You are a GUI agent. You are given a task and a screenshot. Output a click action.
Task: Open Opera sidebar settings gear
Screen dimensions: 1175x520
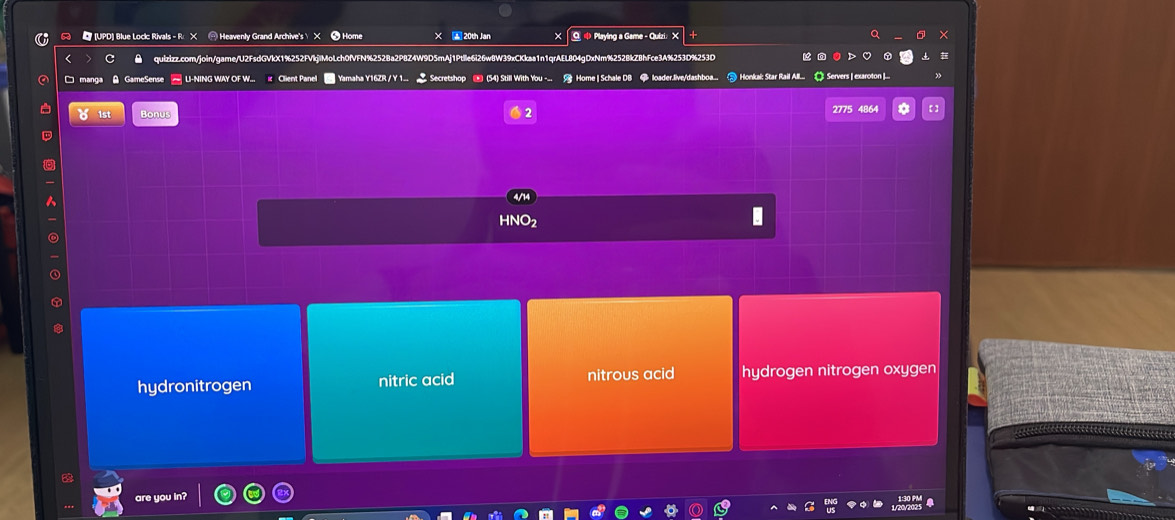(x=57, y=328)
